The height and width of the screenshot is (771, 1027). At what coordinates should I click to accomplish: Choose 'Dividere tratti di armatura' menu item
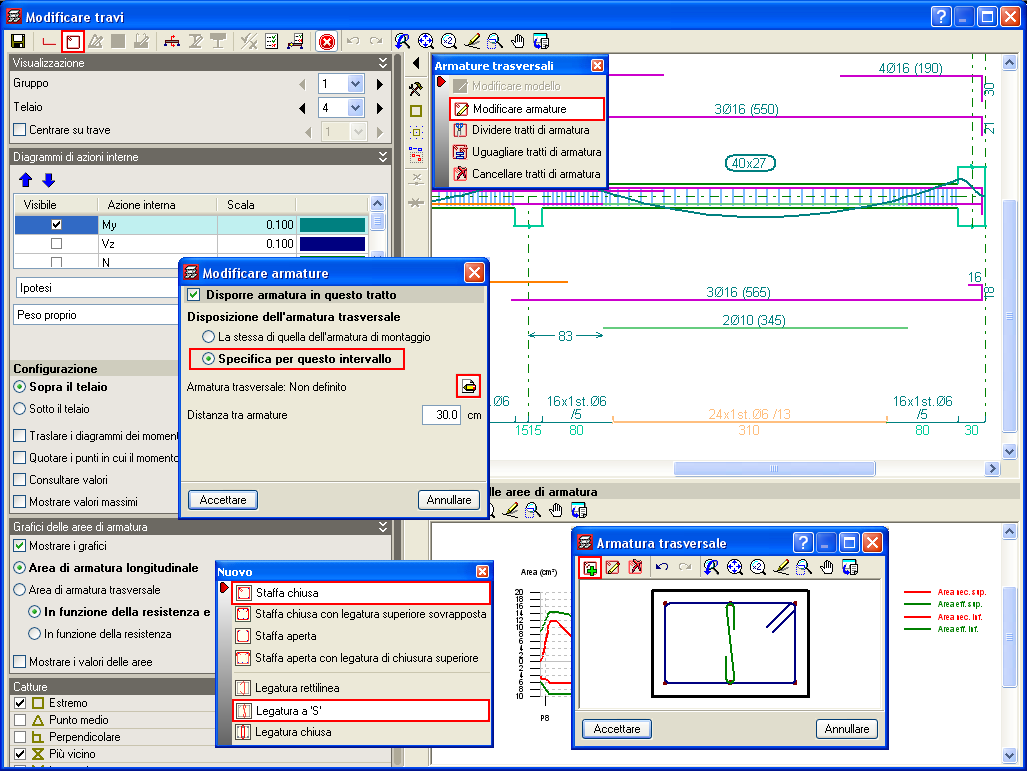527,130
